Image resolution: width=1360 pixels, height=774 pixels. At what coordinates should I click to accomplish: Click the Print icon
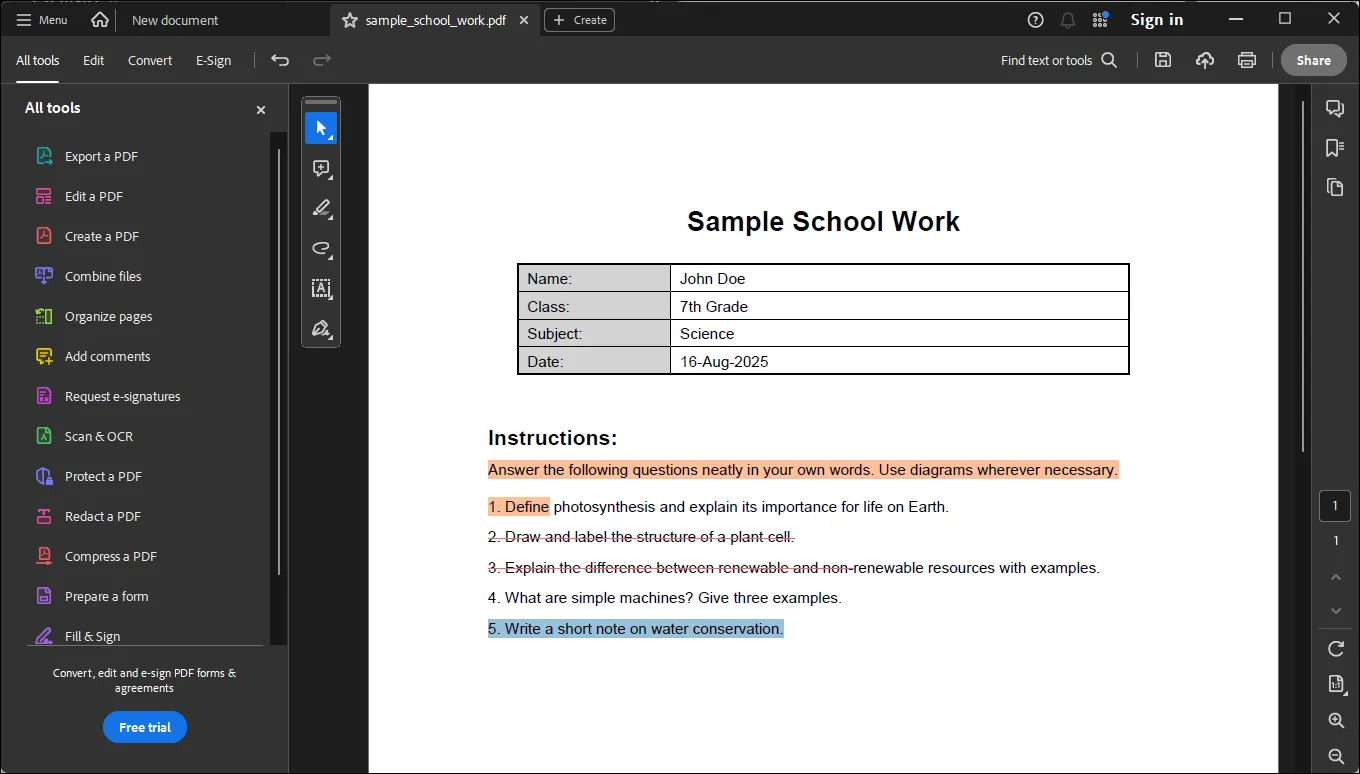click(x=1246, y=60)
